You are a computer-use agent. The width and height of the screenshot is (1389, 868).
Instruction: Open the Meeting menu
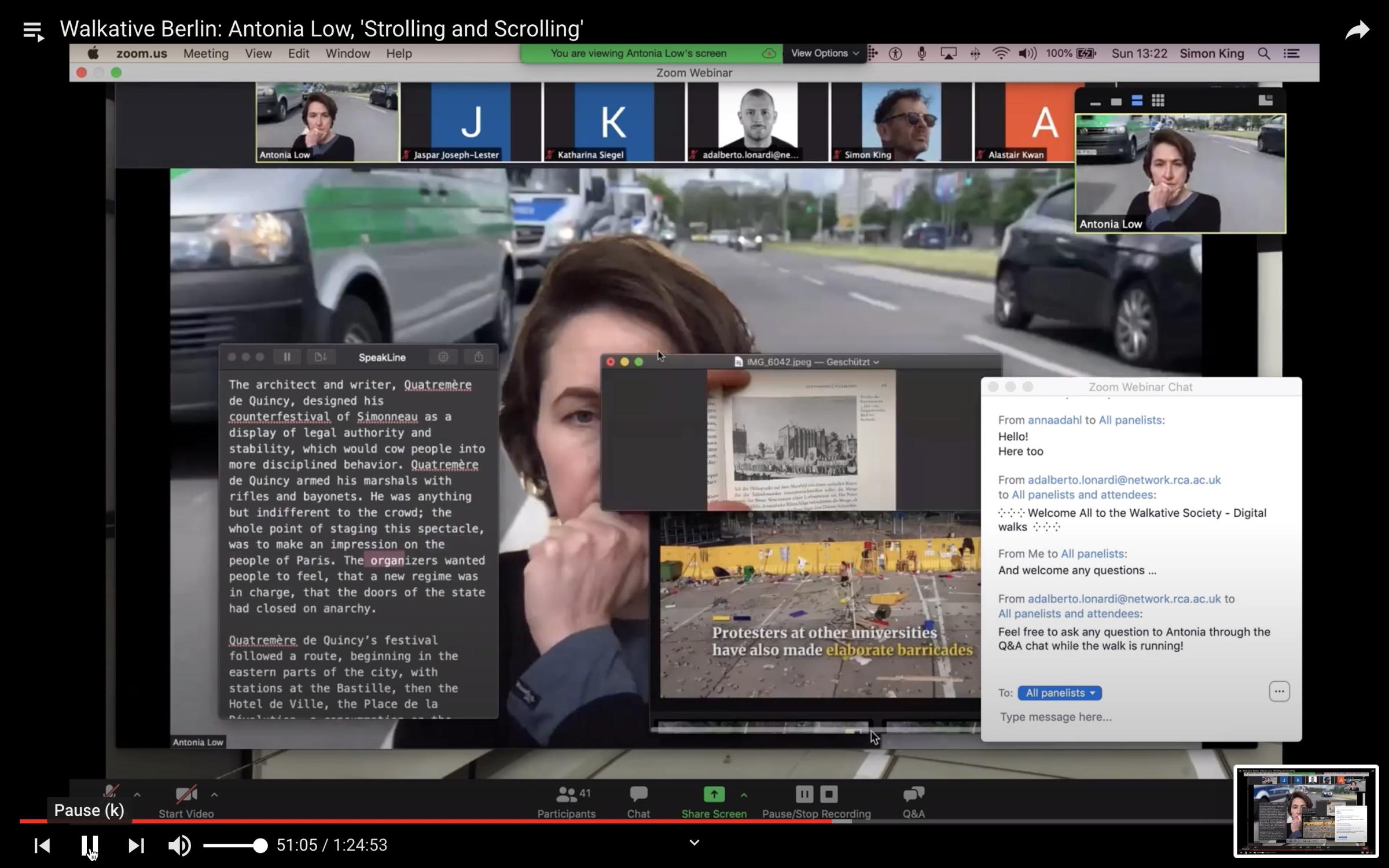205,53
